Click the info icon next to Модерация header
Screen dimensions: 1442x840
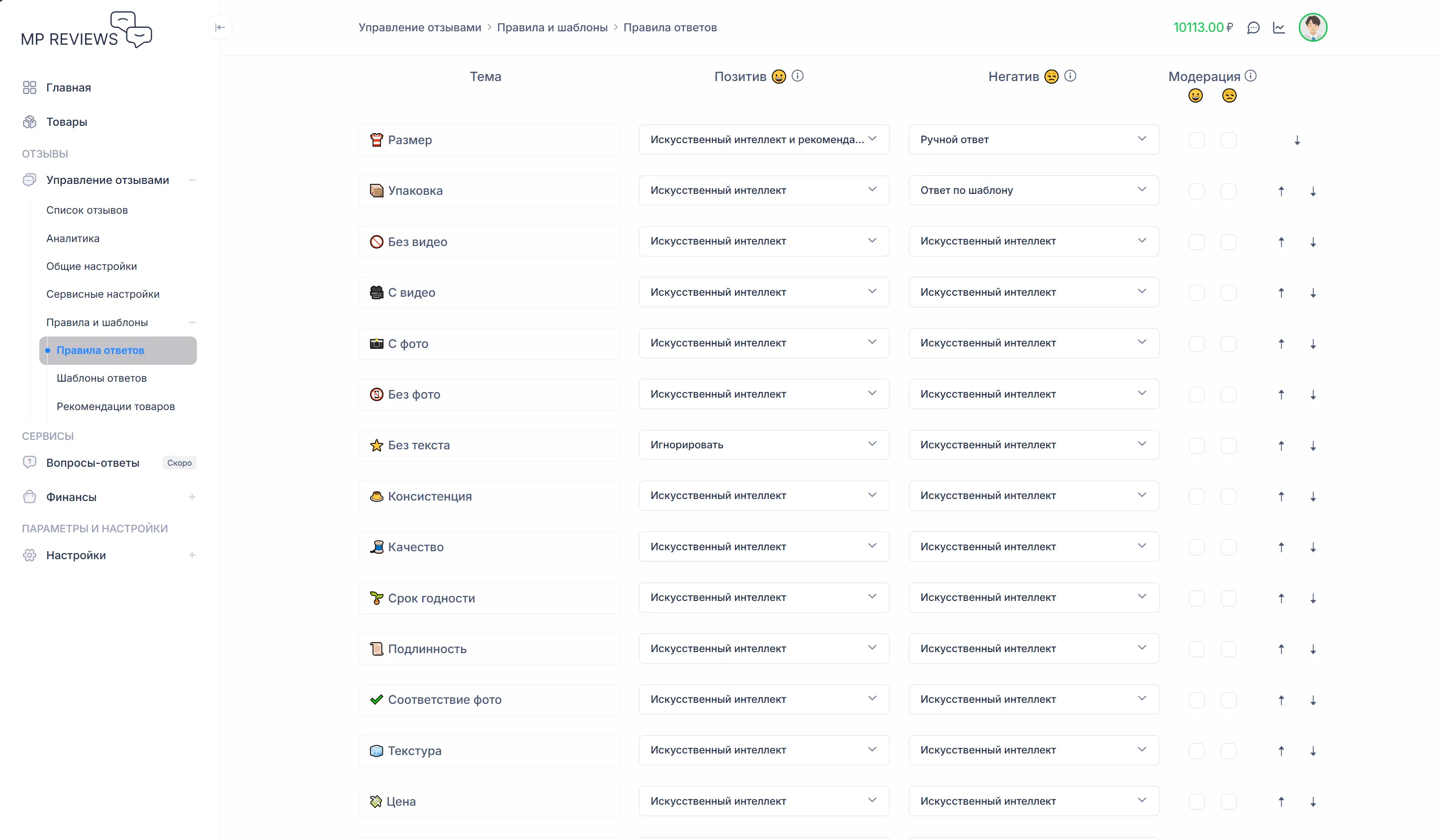(1252, 75)
